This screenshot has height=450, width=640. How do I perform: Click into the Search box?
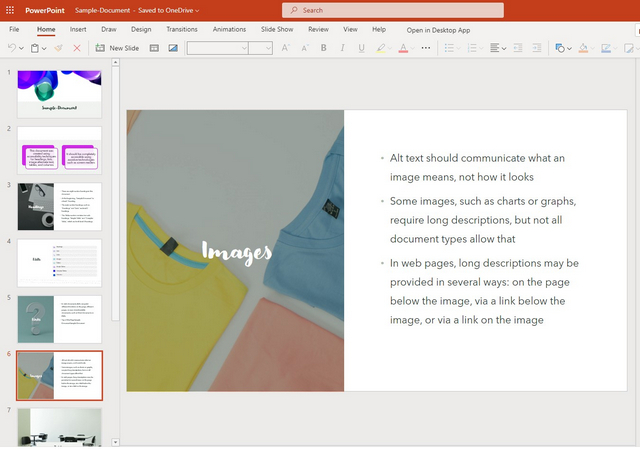coord(393,10)
